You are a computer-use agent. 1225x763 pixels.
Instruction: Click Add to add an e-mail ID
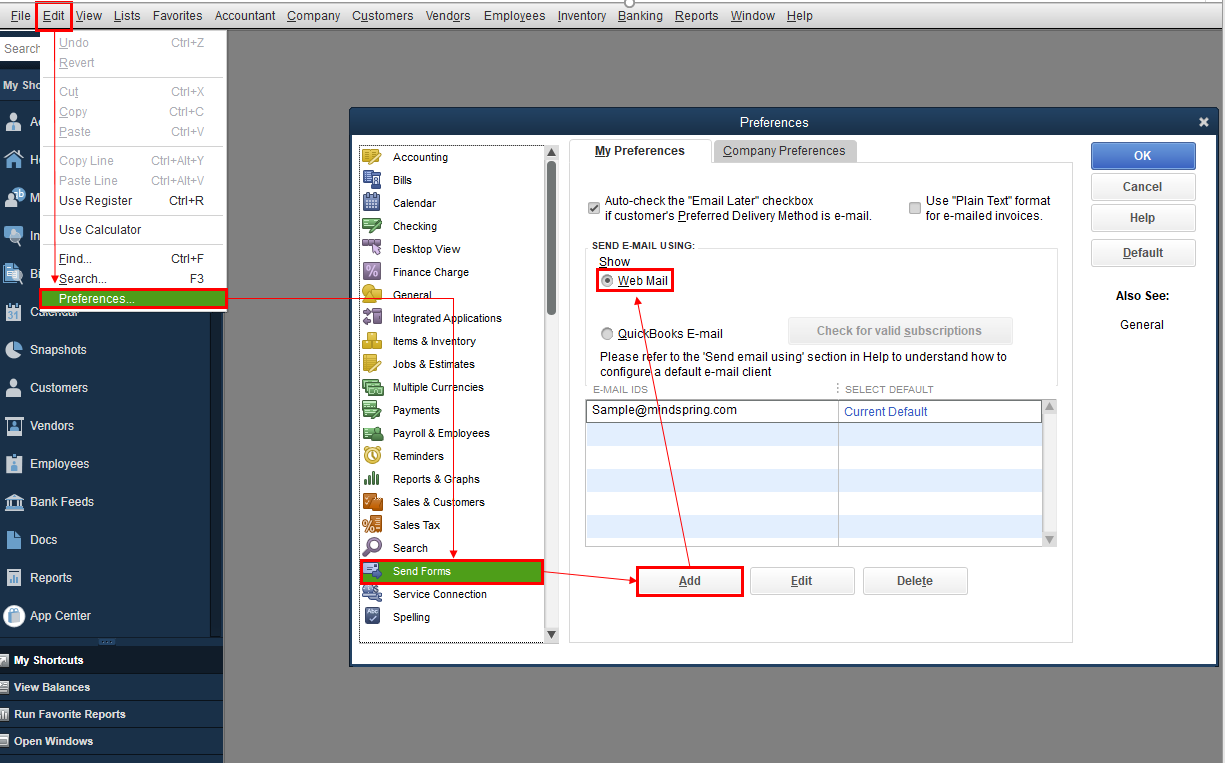click(x=690, y=581)
